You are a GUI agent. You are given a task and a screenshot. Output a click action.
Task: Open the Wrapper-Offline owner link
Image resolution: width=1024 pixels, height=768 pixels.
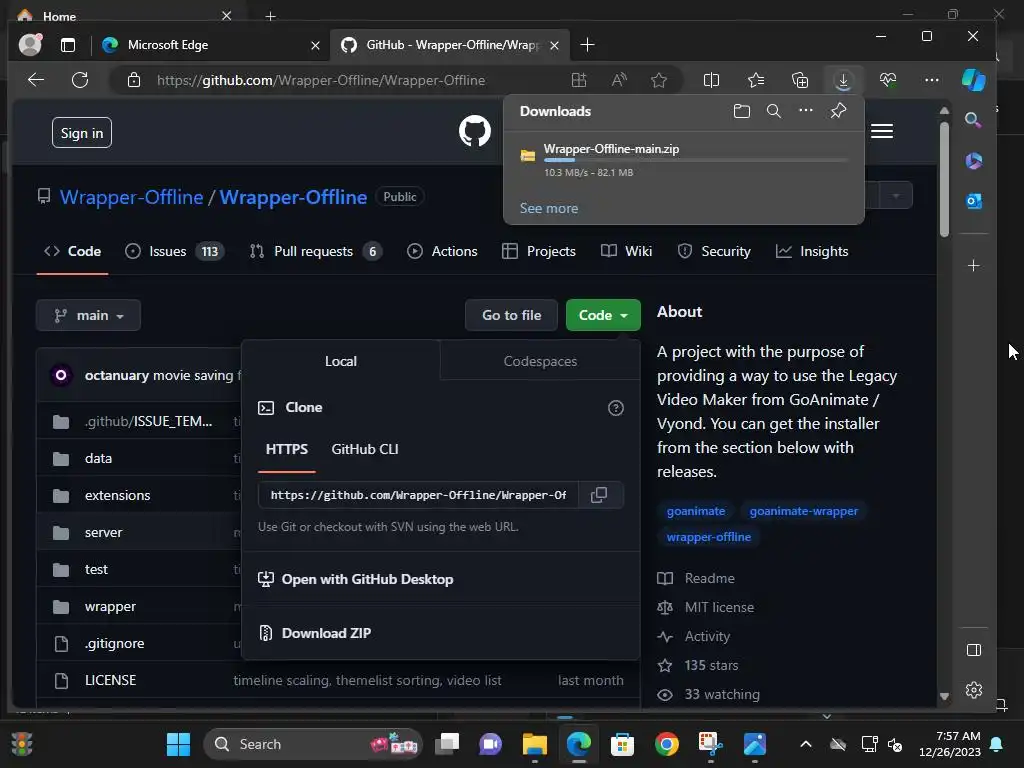[x=131, y=197]
